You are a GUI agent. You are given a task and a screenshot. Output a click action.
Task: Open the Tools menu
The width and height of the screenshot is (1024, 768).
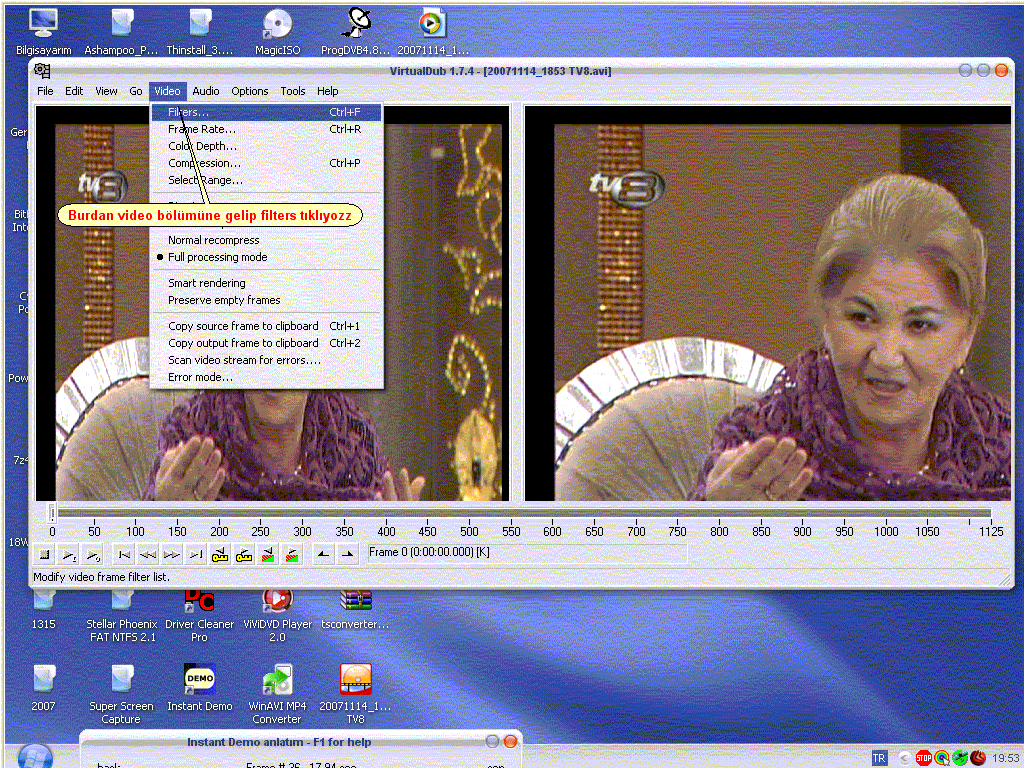pyautogui.click(x=293, y=91)
